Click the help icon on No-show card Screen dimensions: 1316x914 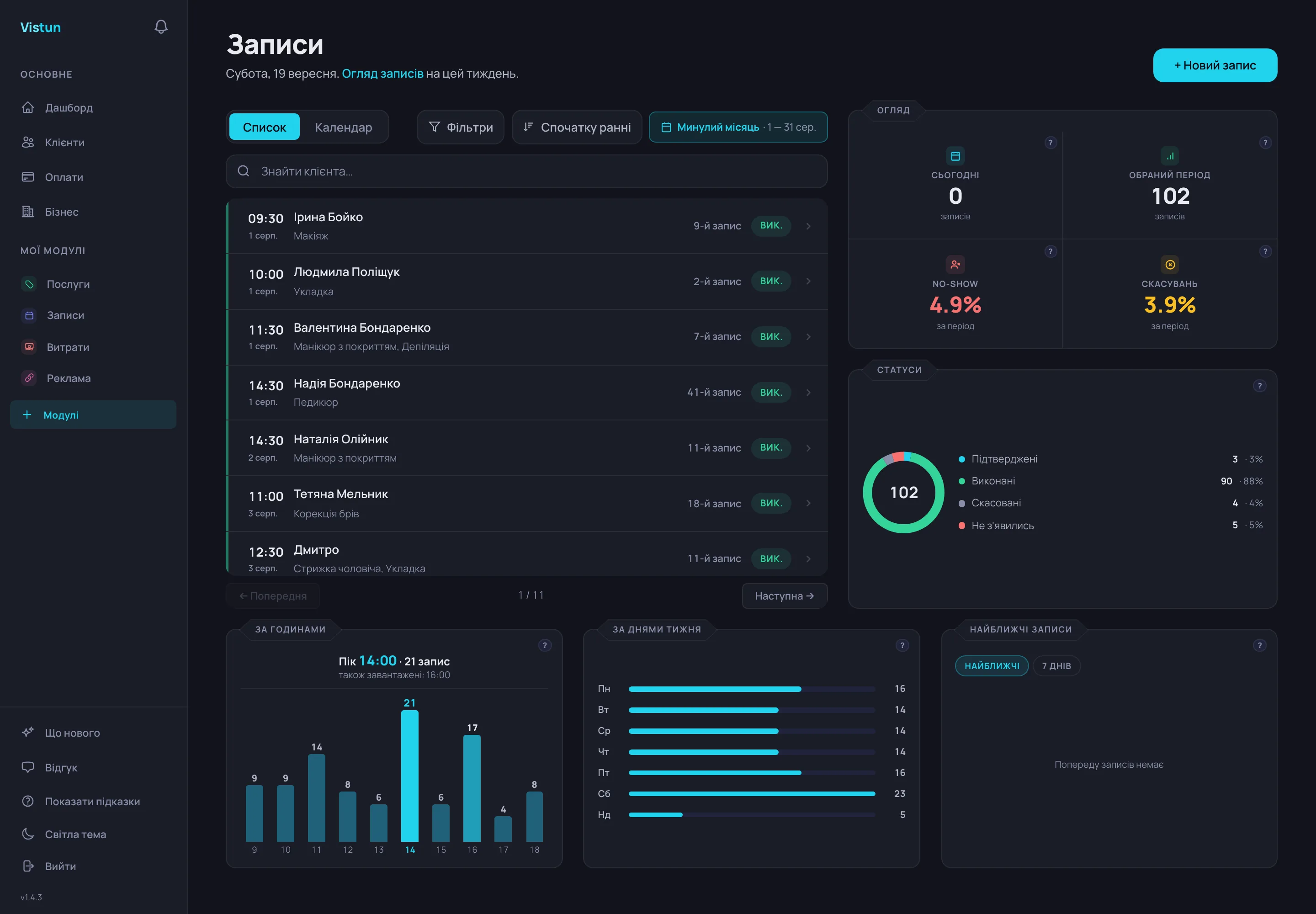point(1050,251)
